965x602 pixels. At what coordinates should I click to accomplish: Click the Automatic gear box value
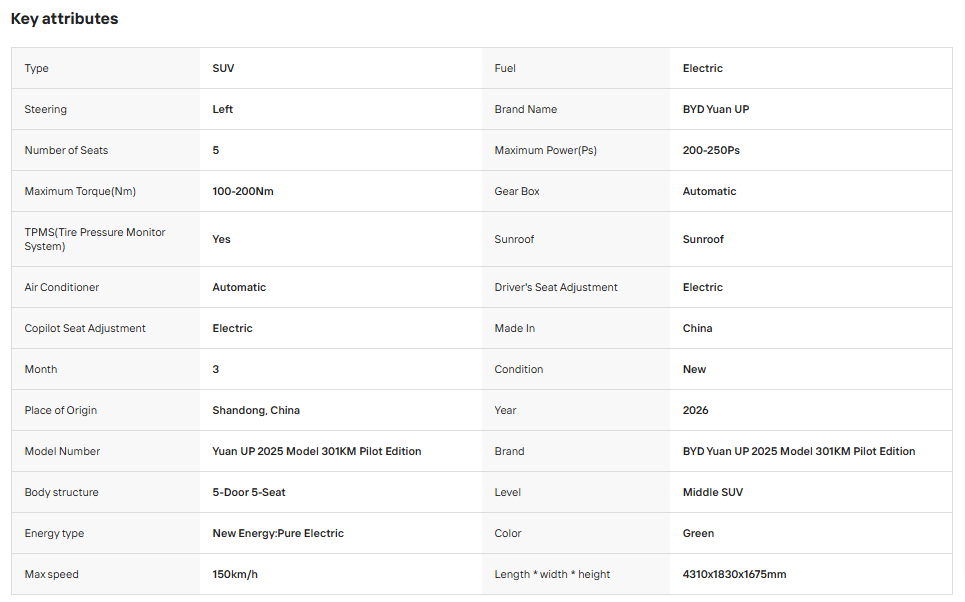pos(709,191)
